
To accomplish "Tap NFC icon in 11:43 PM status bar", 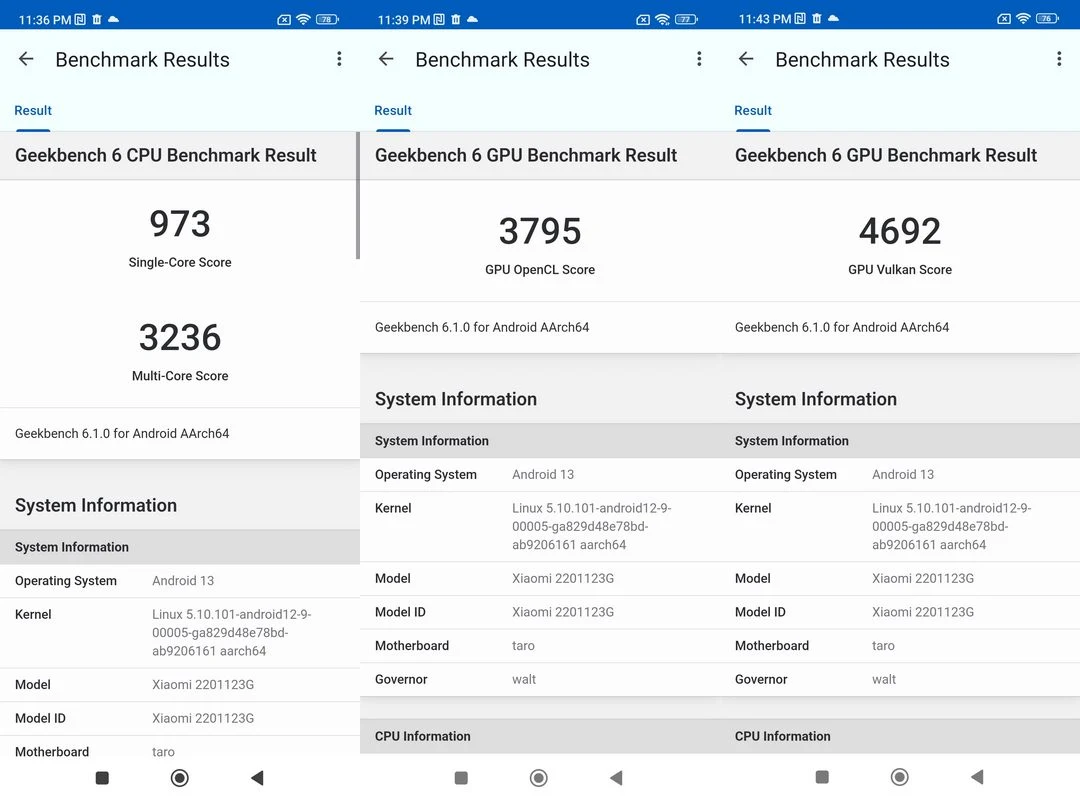I will coord(800,19).
